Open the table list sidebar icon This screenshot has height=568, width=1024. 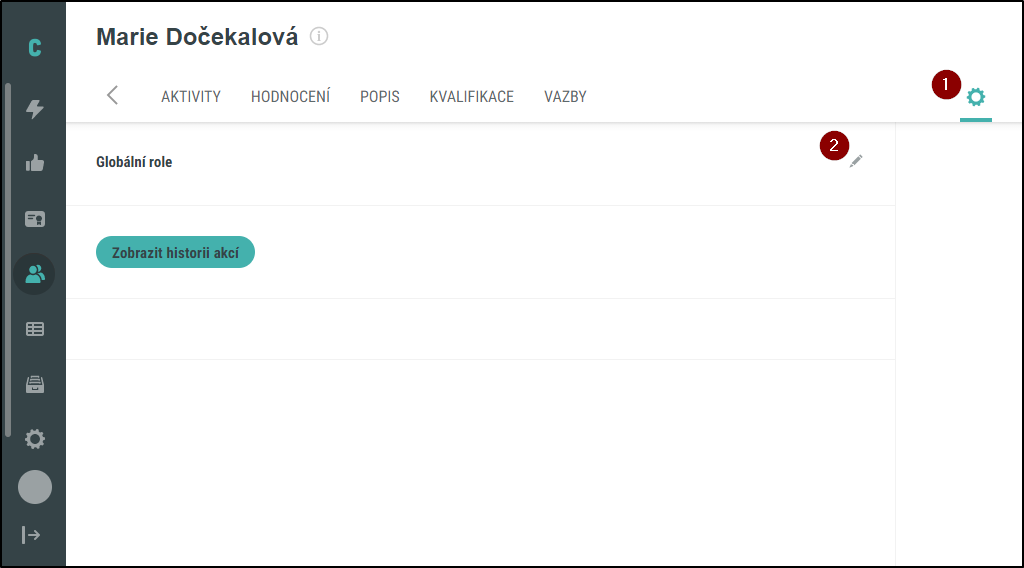click(35, 329)
